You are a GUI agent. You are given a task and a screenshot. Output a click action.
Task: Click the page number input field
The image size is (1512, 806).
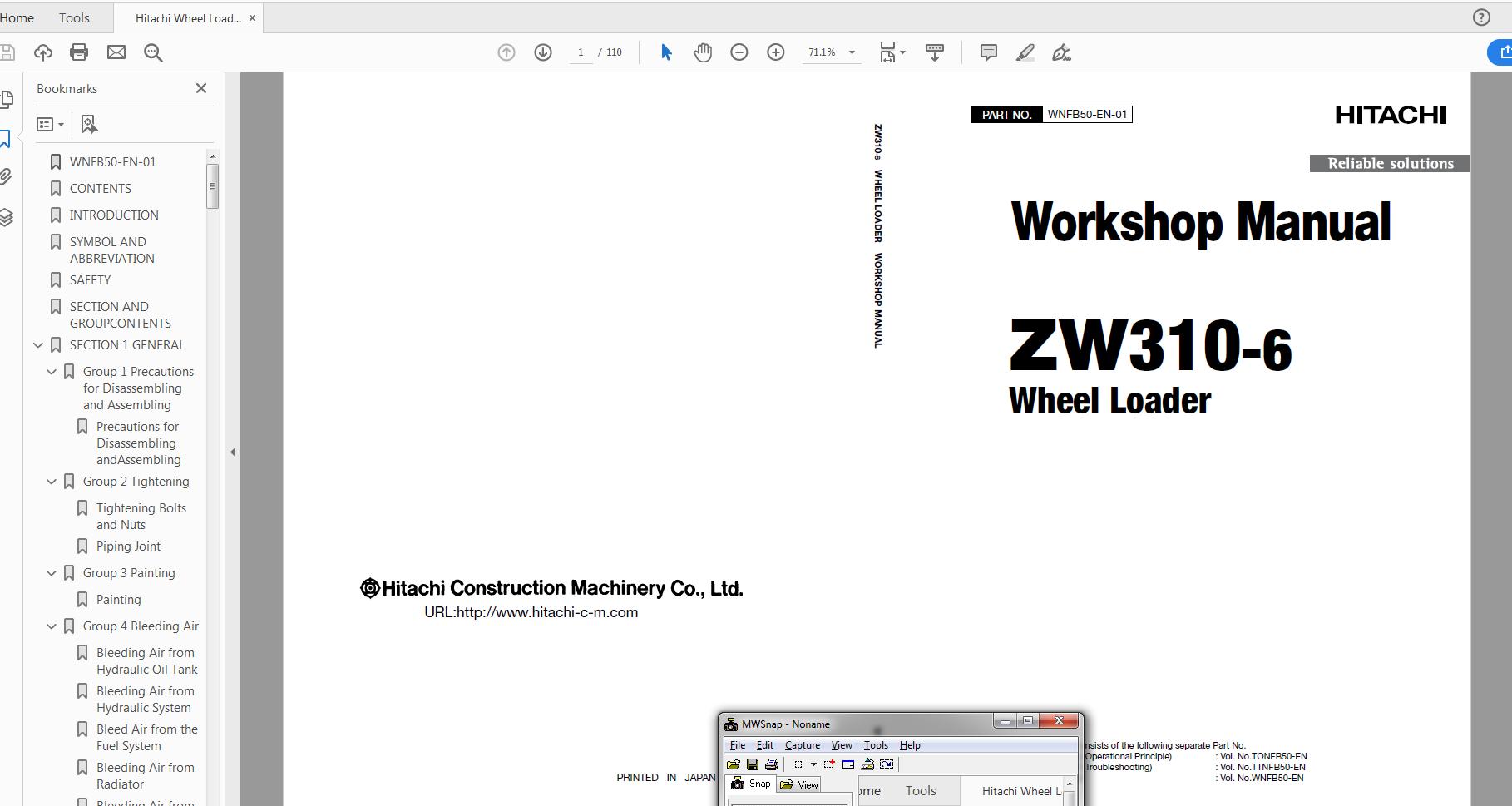pyautogui.click(x=581, y=52)
